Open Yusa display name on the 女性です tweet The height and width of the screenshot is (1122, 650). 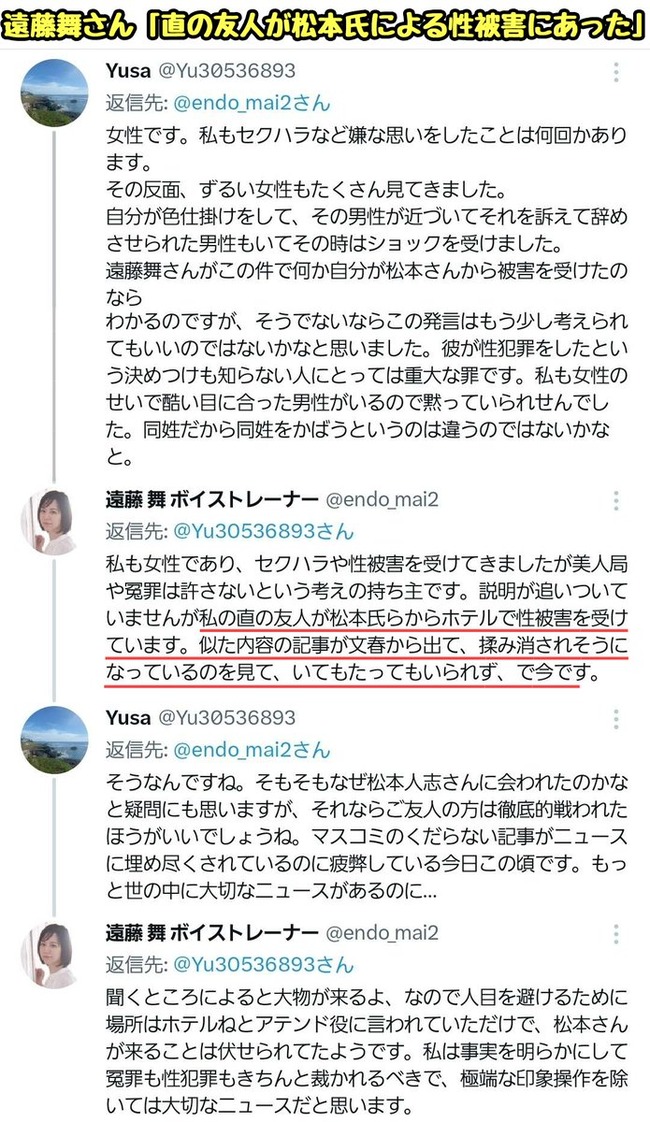pos(128,70)
